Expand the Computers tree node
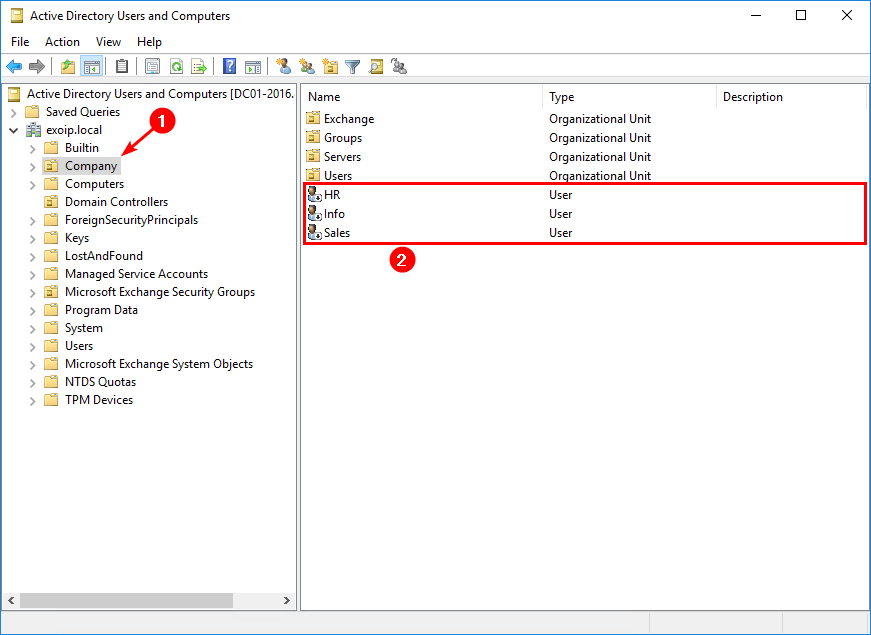Viewport: 871px width, 635px height. [32, 183]
